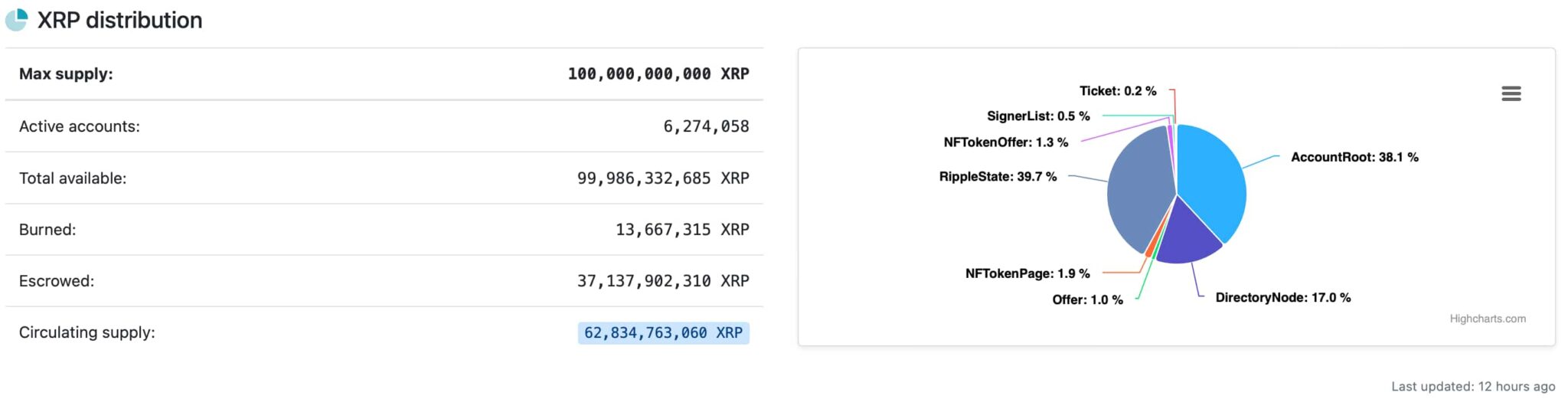
Task: Click the NFTokenOffer: 1.3 % label
Action: click(x=1005, y=142)
